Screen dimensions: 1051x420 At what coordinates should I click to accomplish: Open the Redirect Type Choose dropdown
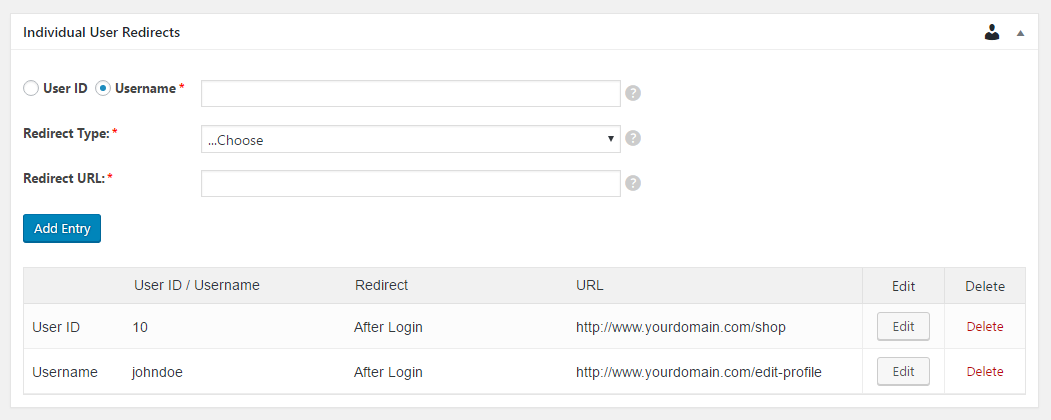point(411,139)
